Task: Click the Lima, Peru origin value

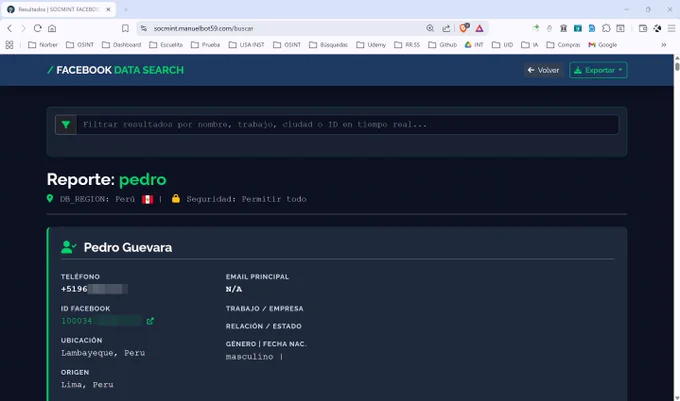Action: 87,385
